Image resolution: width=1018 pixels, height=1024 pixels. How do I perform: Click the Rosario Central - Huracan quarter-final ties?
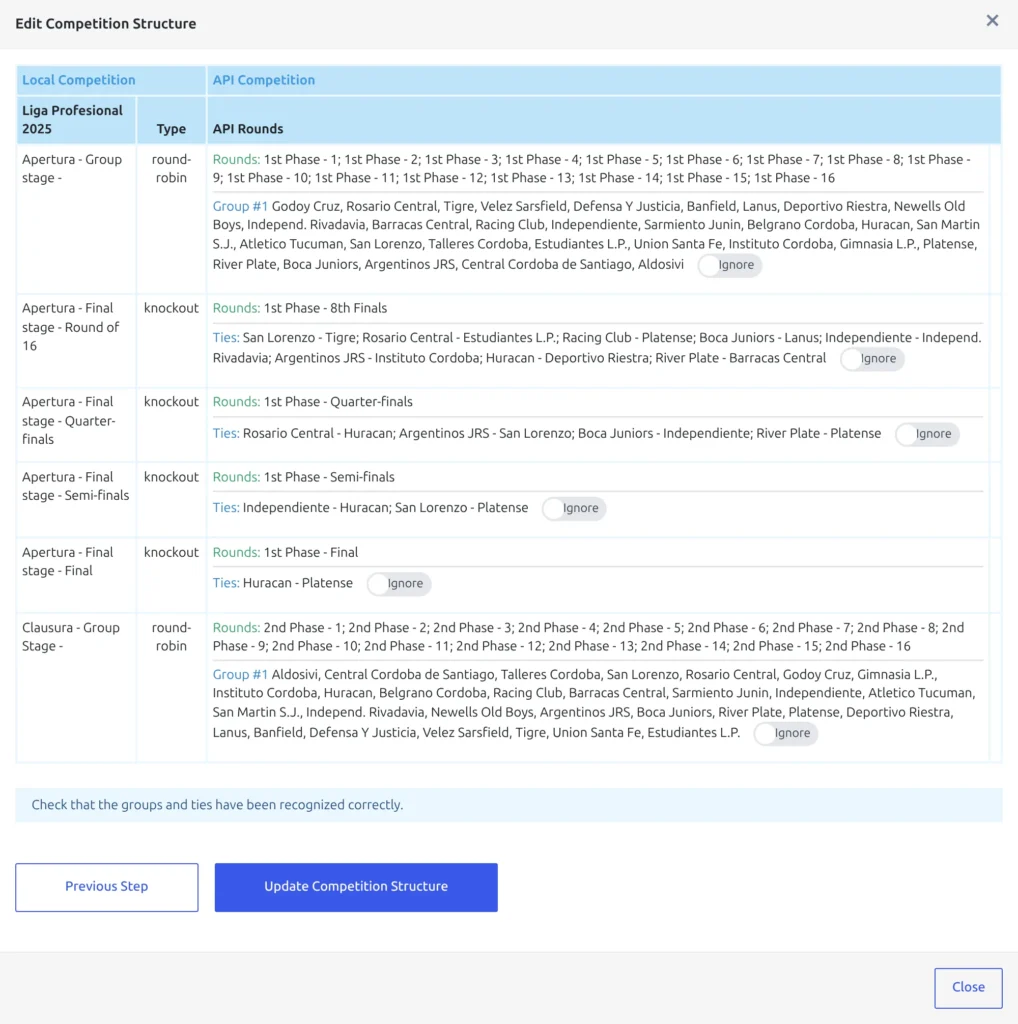tap(562, 434)
